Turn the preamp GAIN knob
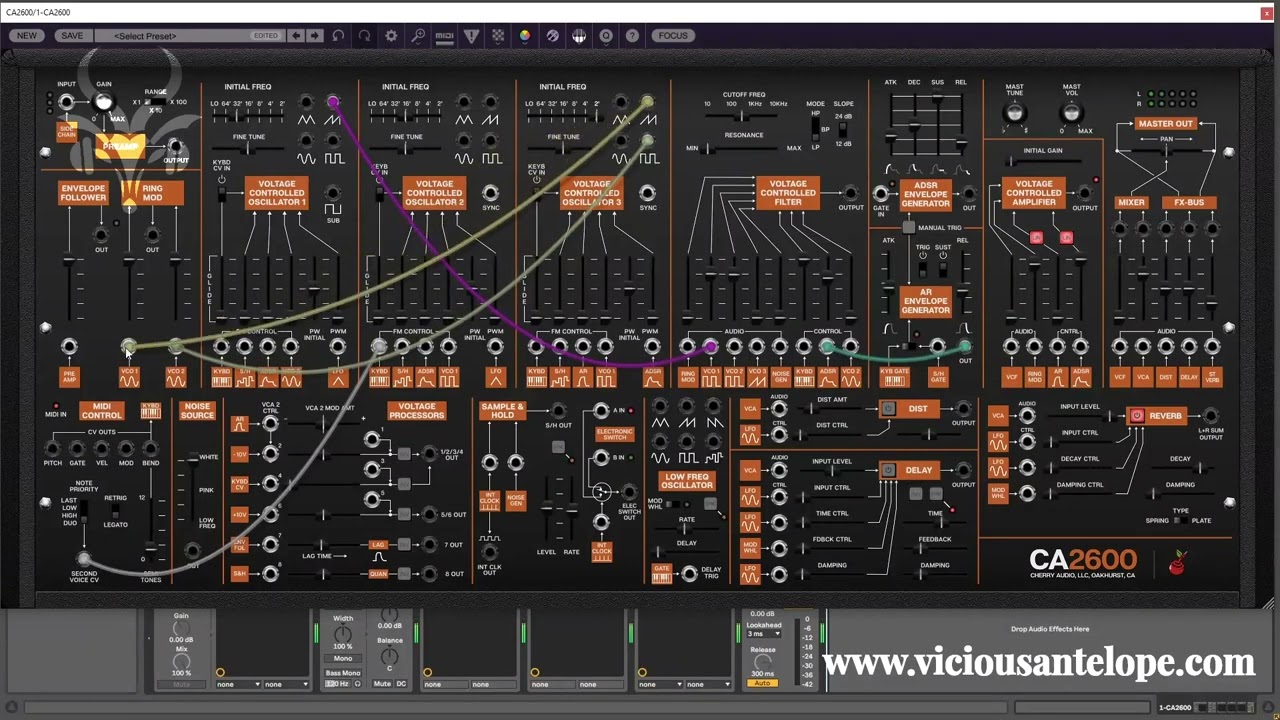 103,102
